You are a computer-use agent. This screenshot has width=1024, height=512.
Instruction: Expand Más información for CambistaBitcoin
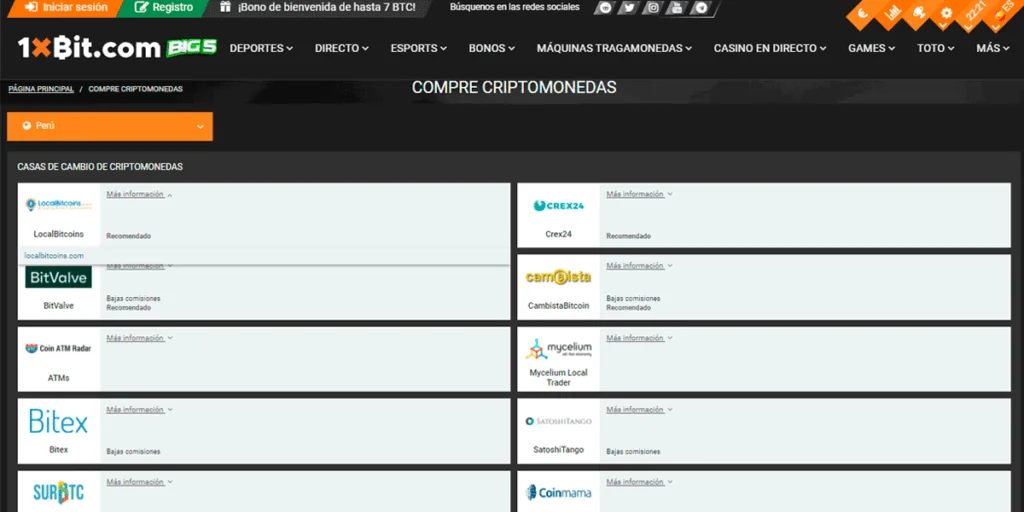click(639, 266)
